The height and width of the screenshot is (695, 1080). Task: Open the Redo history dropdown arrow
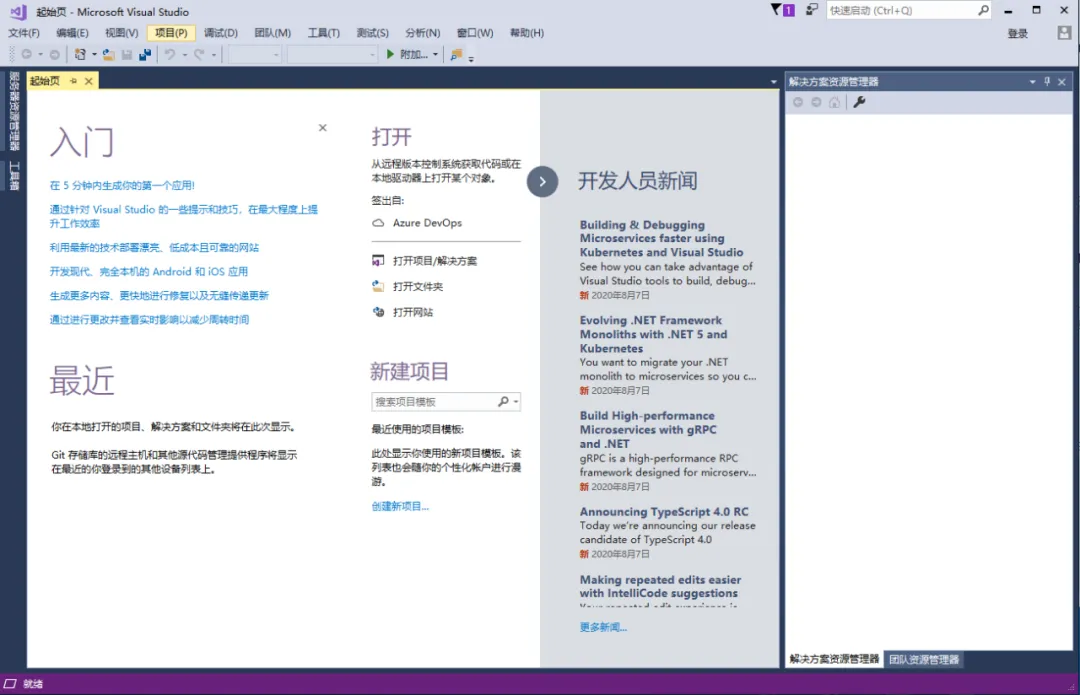(x=214, y=54)
